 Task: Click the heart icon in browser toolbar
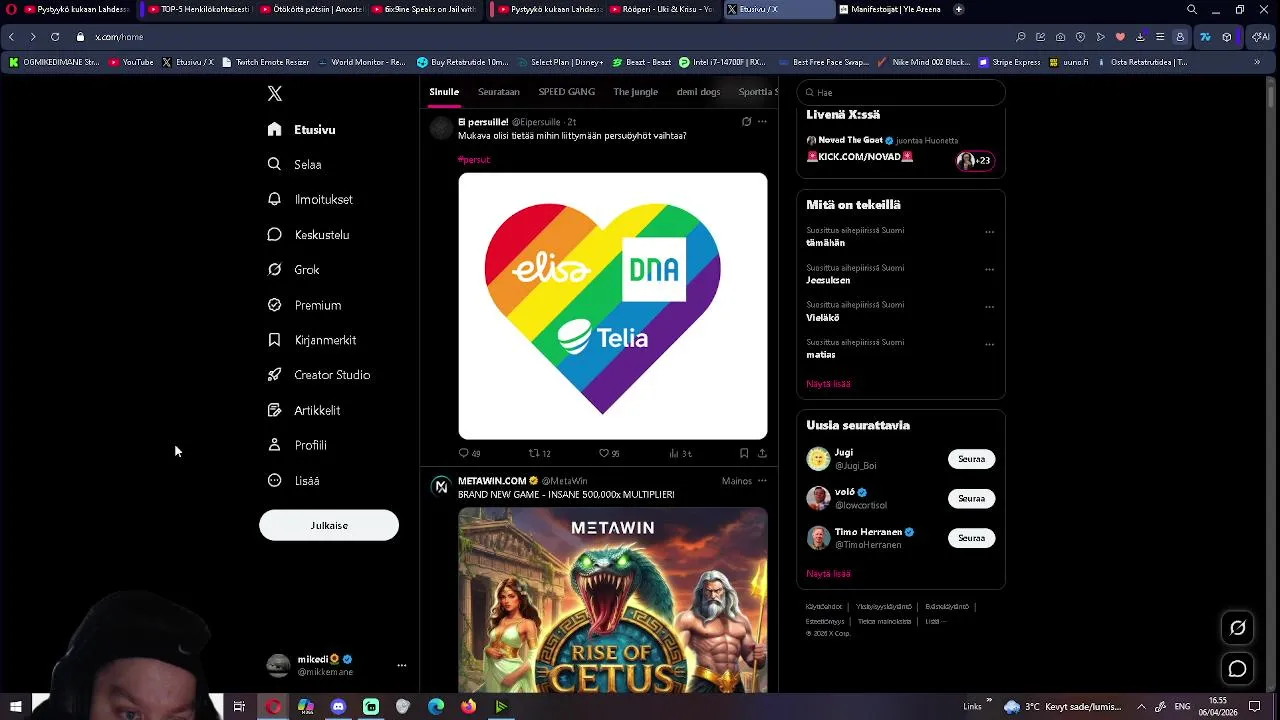(x=1120, y=37)
